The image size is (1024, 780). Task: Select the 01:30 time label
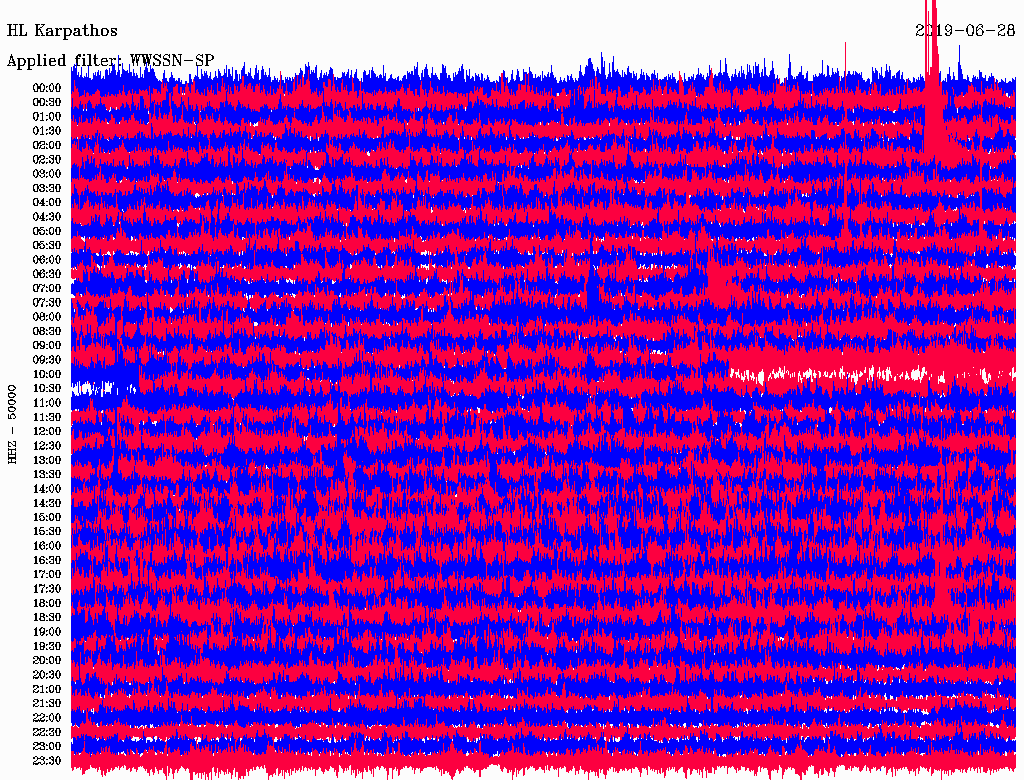pyautogui.click(x=47, y=131)
